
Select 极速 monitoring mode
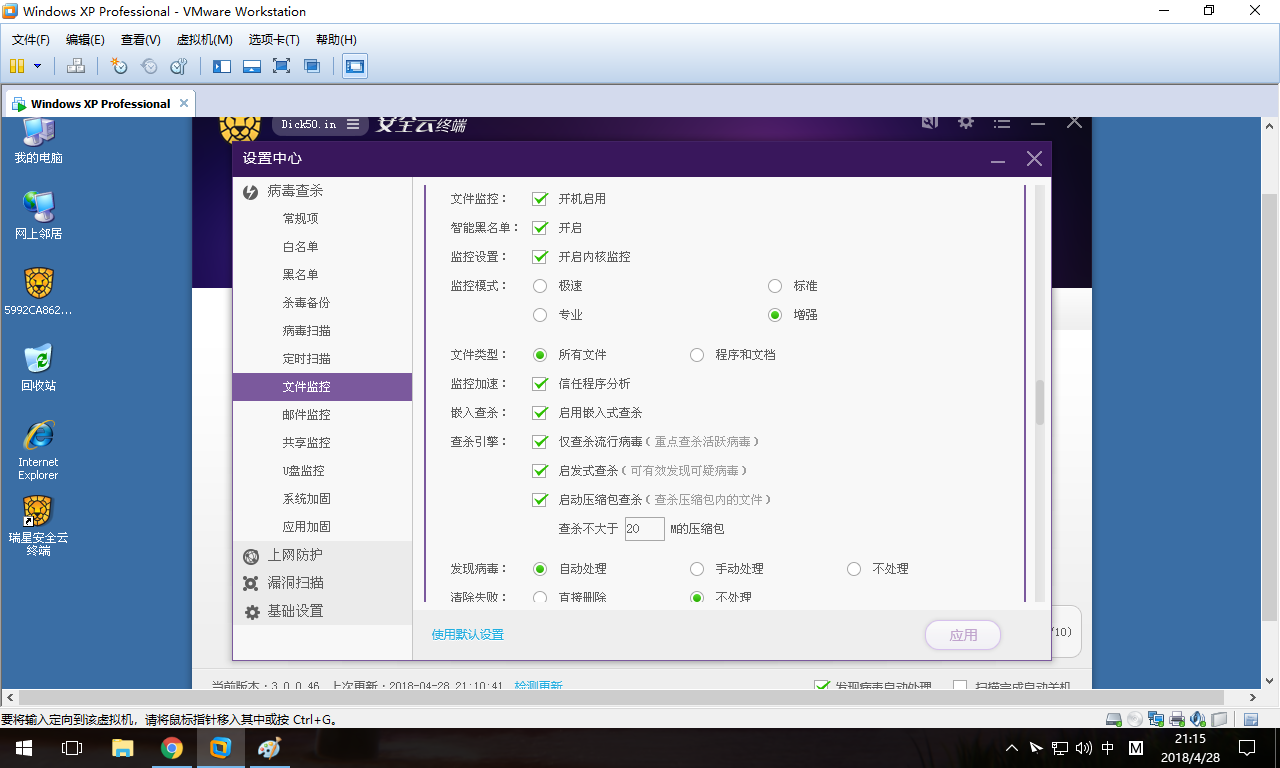(540, 286)
